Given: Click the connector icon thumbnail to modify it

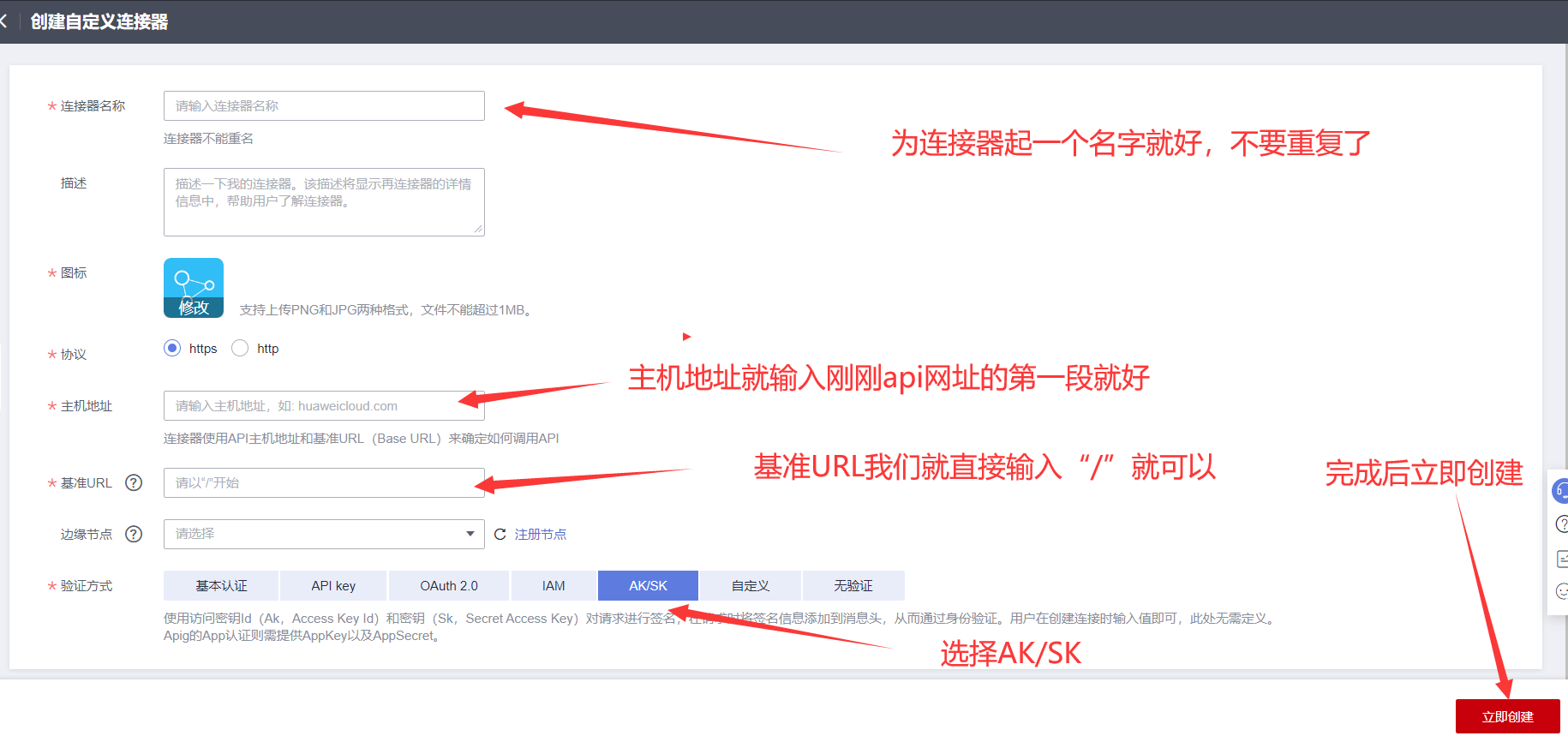Looking at the screenshot, I should click(194, 288).
